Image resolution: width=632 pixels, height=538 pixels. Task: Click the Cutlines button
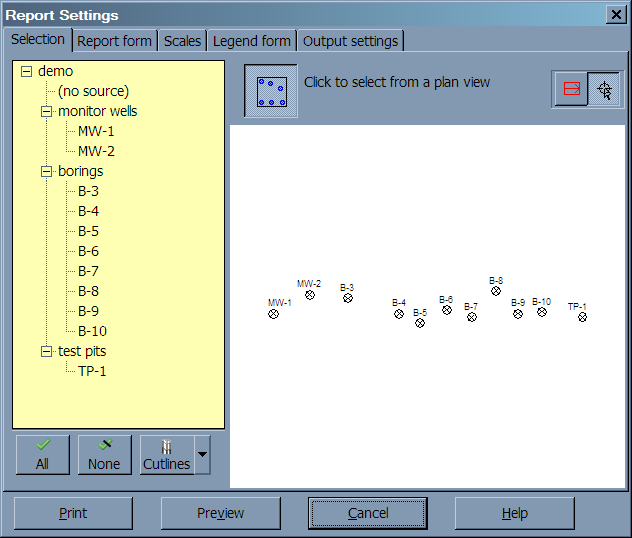click(166, 455)
